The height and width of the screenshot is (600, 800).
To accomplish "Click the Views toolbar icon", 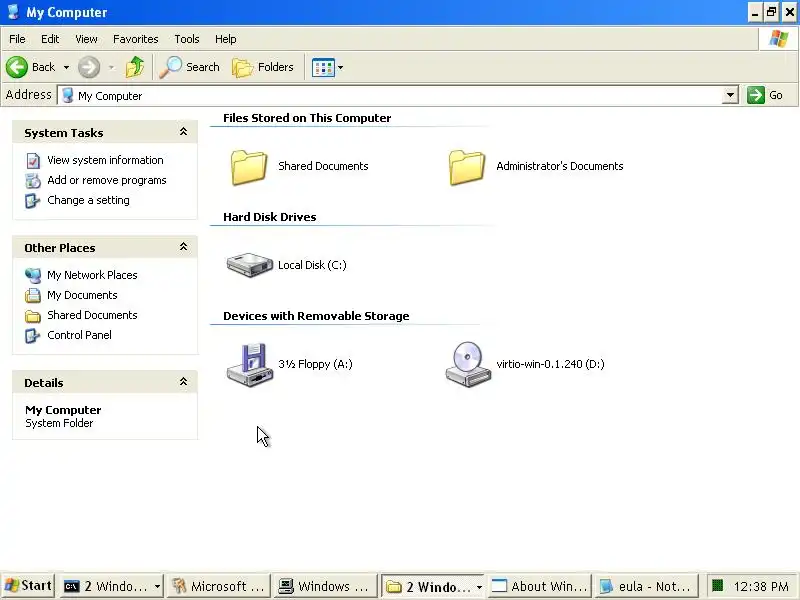I will pos(323,67).
